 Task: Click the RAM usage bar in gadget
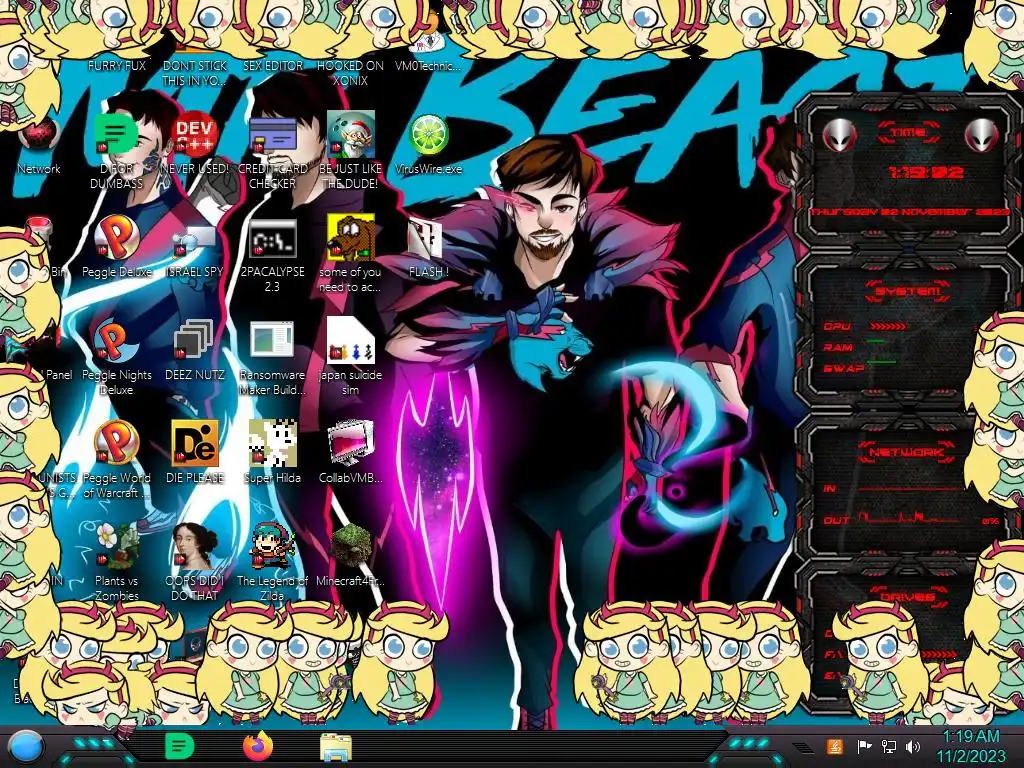tap(877, 341)
